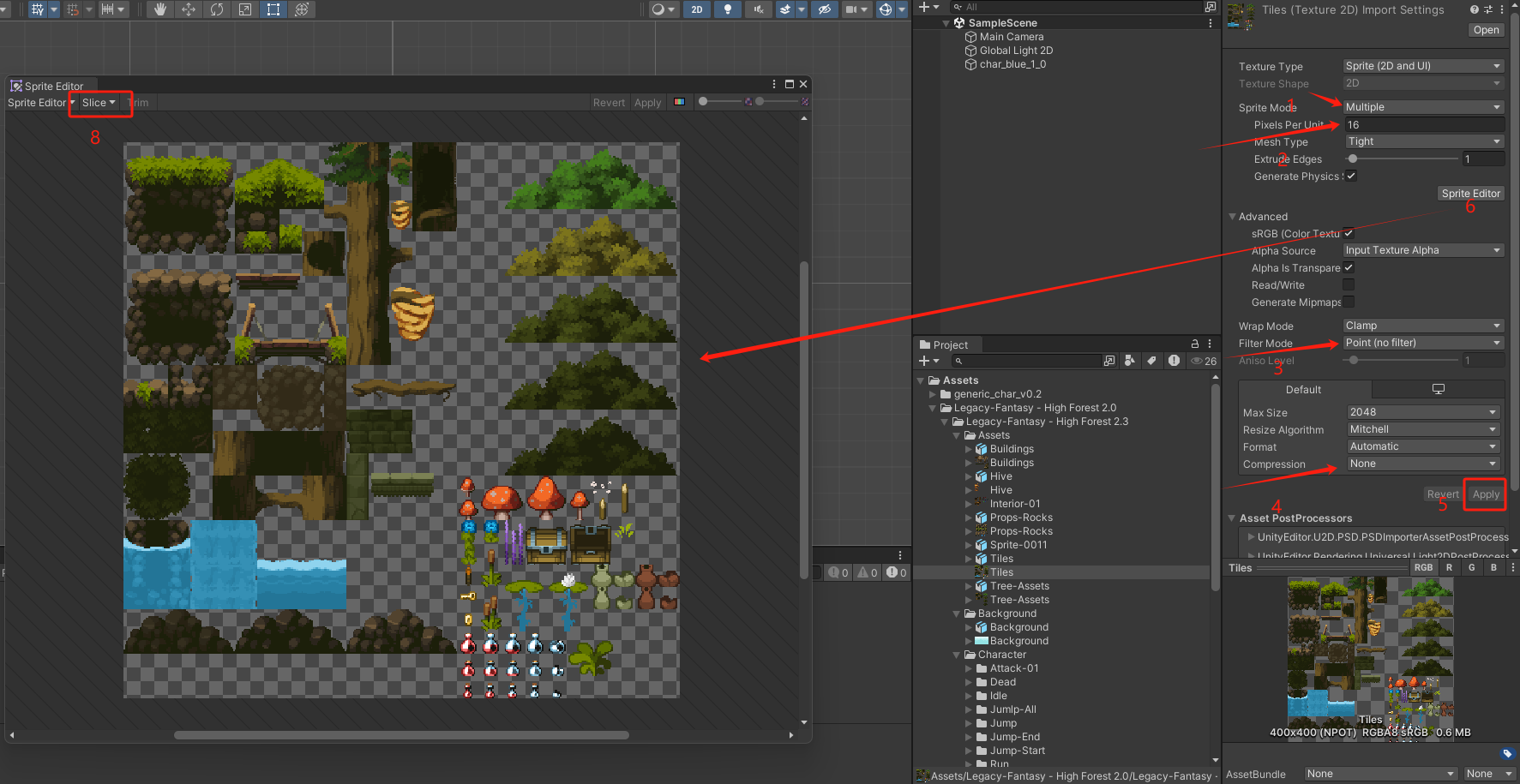The width and height of the screenshot is (1520, 784).
Task: Open the Filter Mode dropdown
Action: (x=1423, y=343)
